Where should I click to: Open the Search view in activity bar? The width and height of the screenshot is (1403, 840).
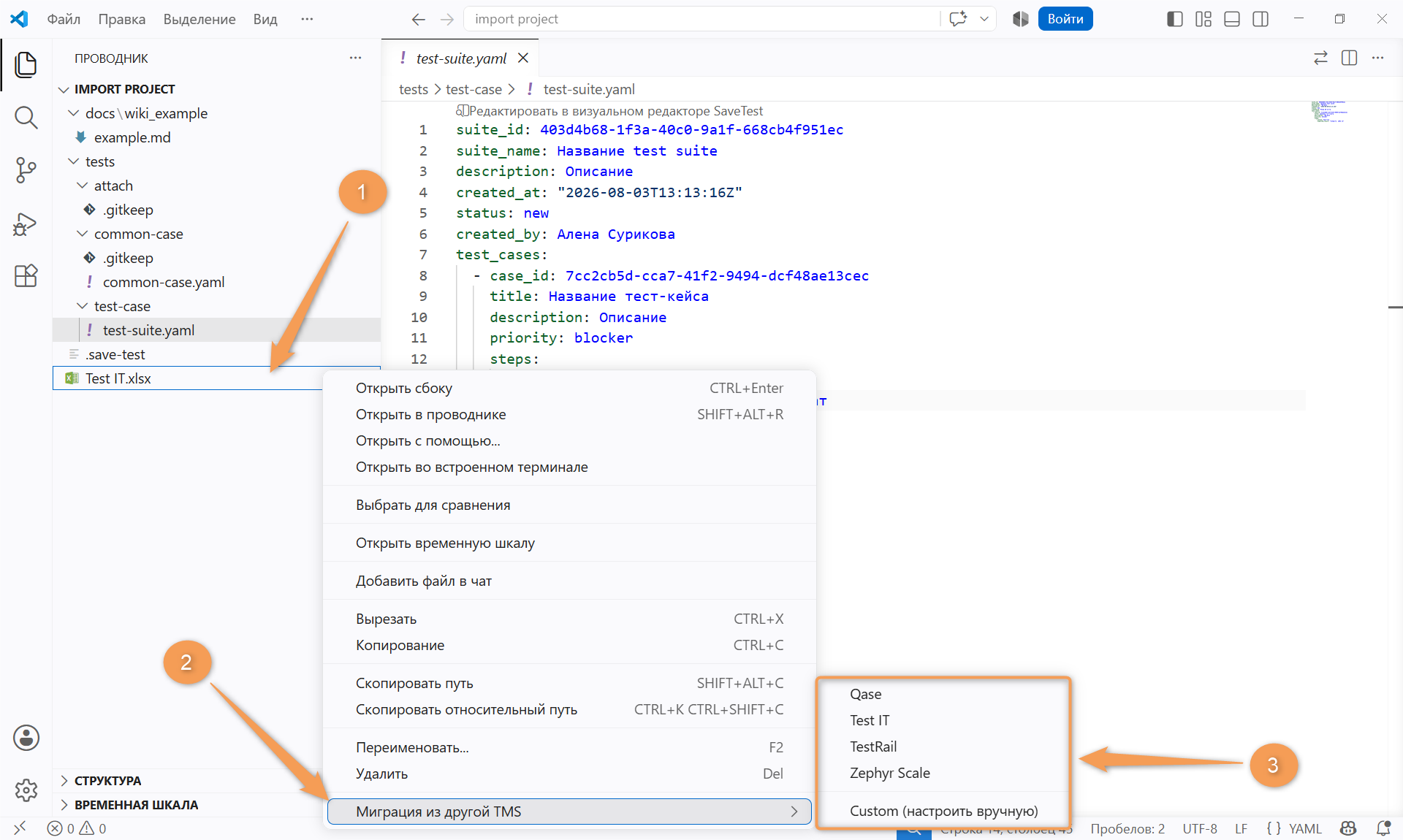point(26,117)
